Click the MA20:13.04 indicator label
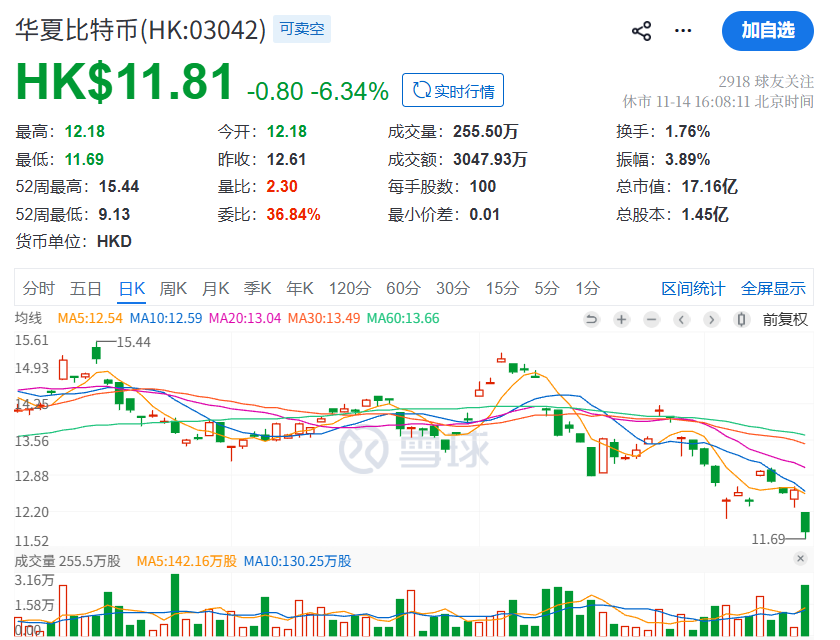 [245, 318]
